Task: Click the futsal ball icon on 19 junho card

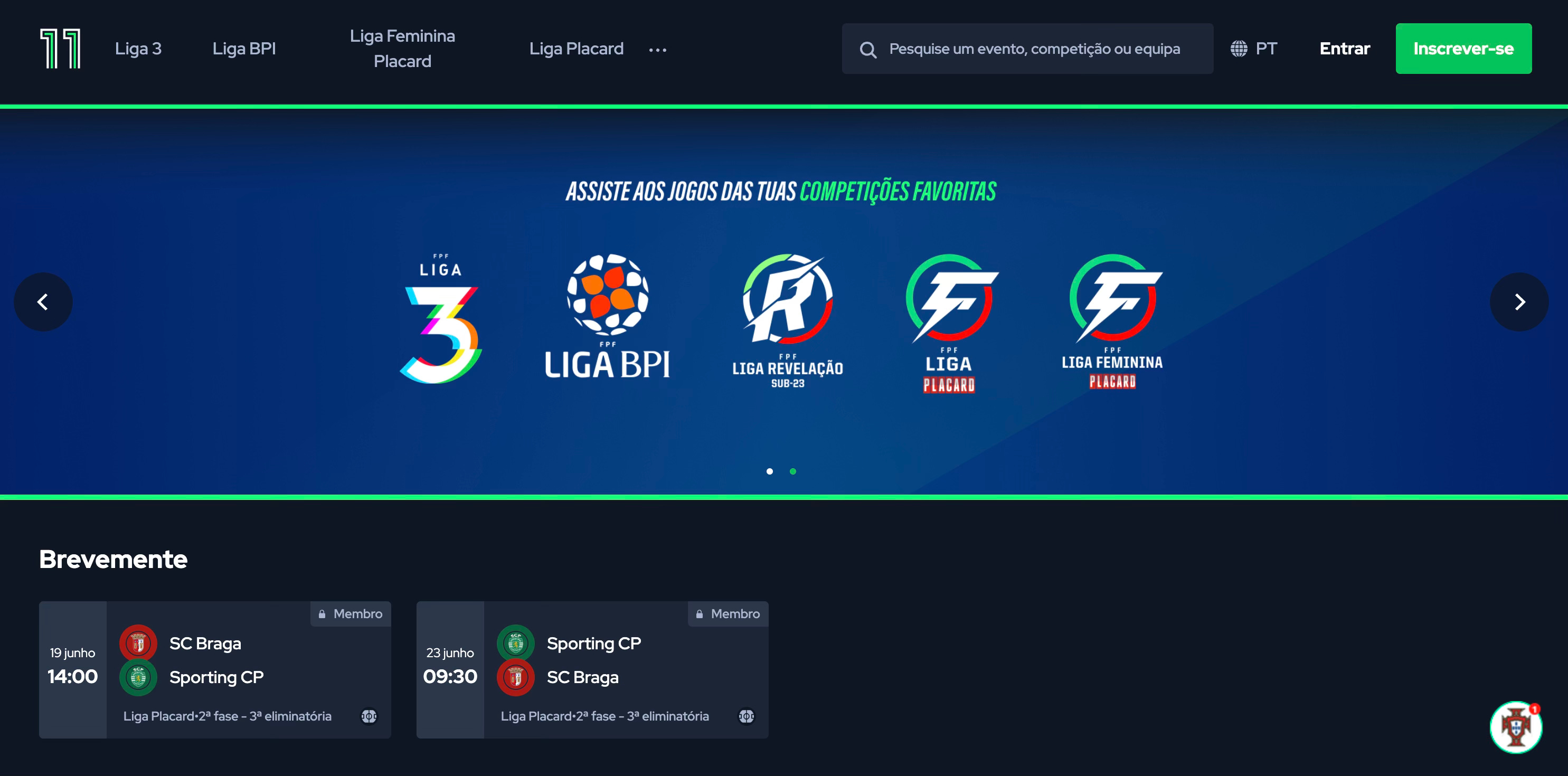Action: tap(369, 716)
